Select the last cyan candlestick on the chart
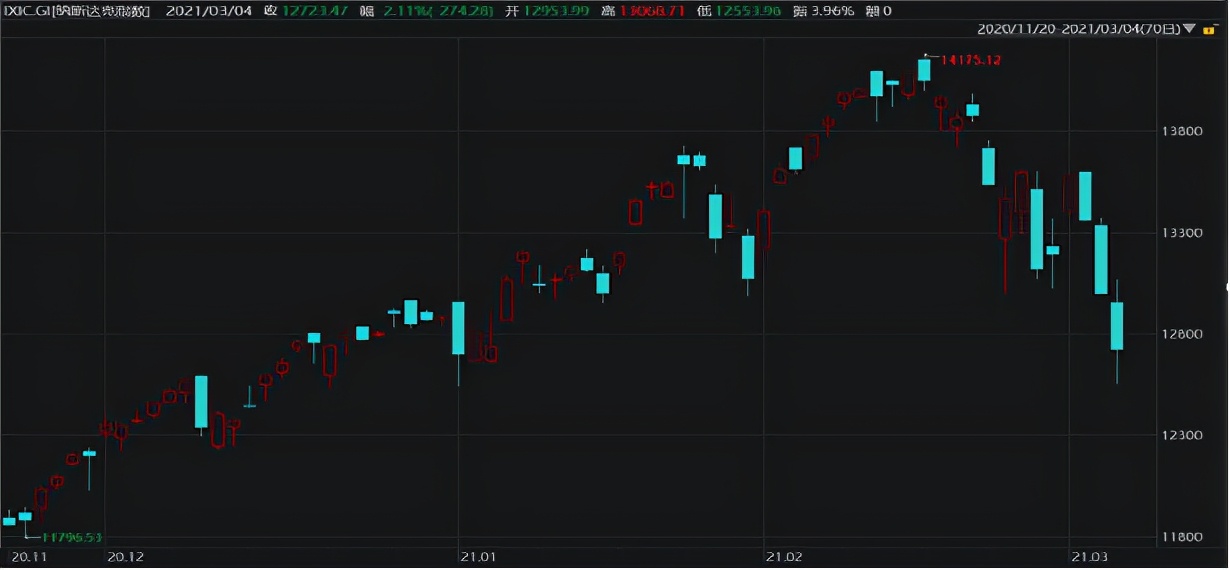Image resolution: width=1230 pixels, height=570 pixels. (1117, 326)
